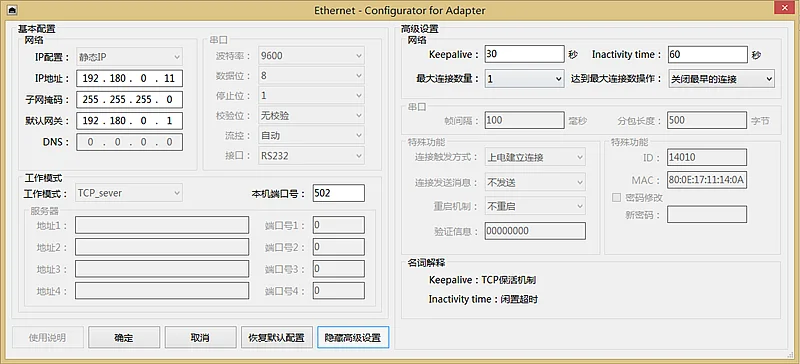Click the 地址1 server address field
Image resolution: width=800 pixels, height=364 pixels.
[162, 225]
